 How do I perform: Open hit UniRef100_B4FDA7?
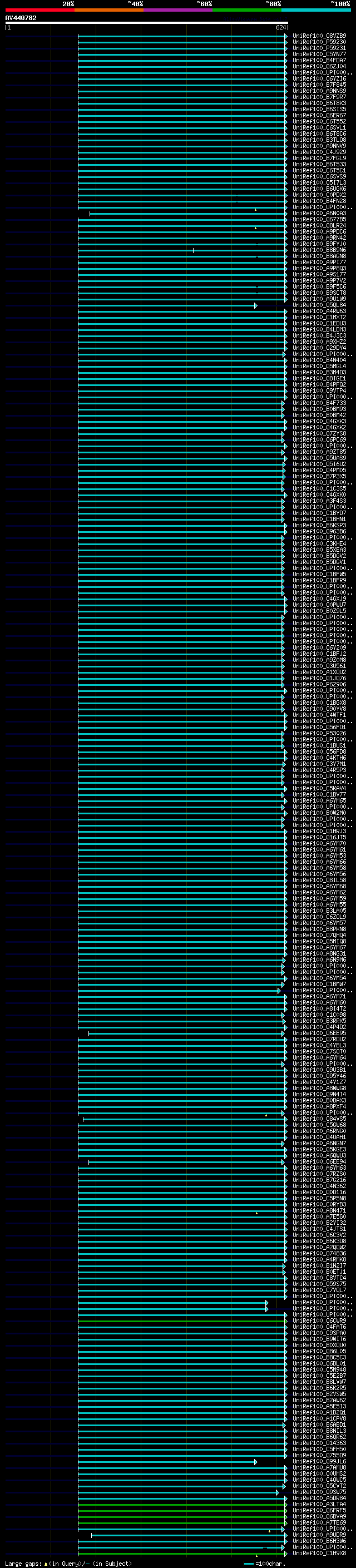pyautogui.click(x=319, y=60)
